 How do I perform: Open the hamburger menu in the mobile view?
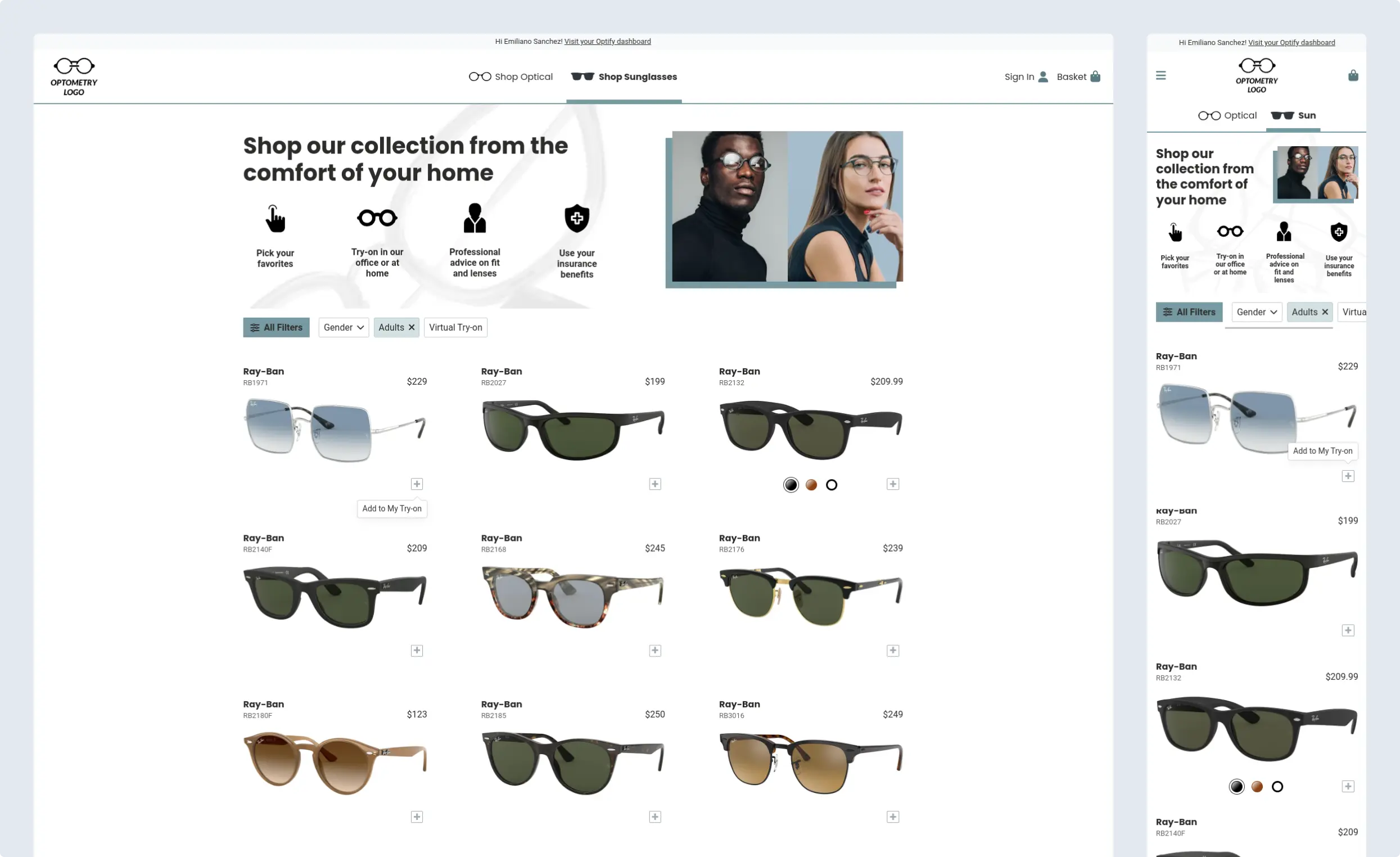(x=1161, y=75)
